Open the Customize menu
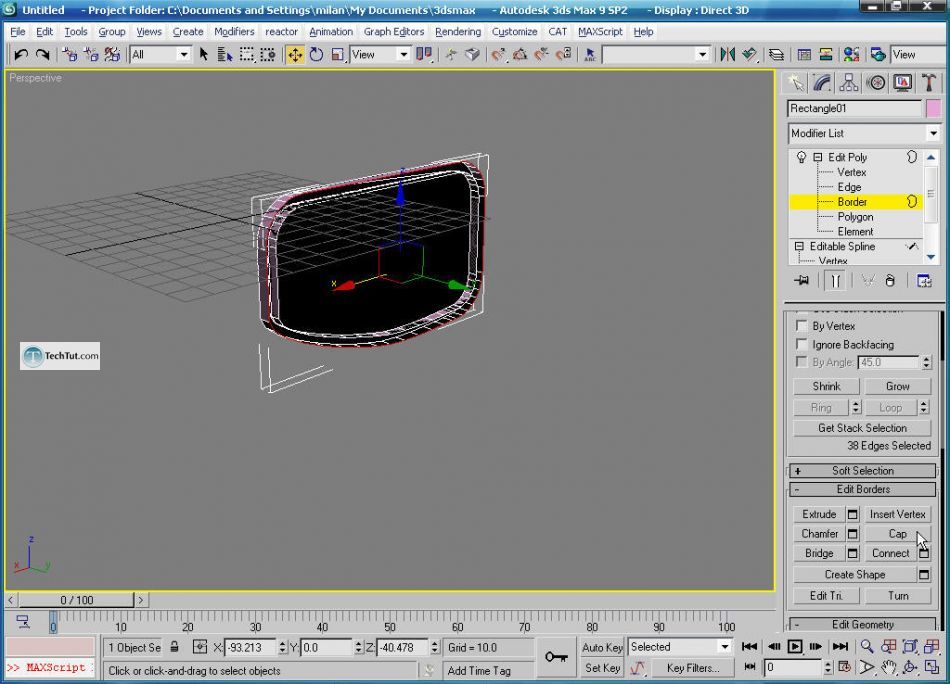The width and height of the screenshot is (950, 684). (514, 32)
